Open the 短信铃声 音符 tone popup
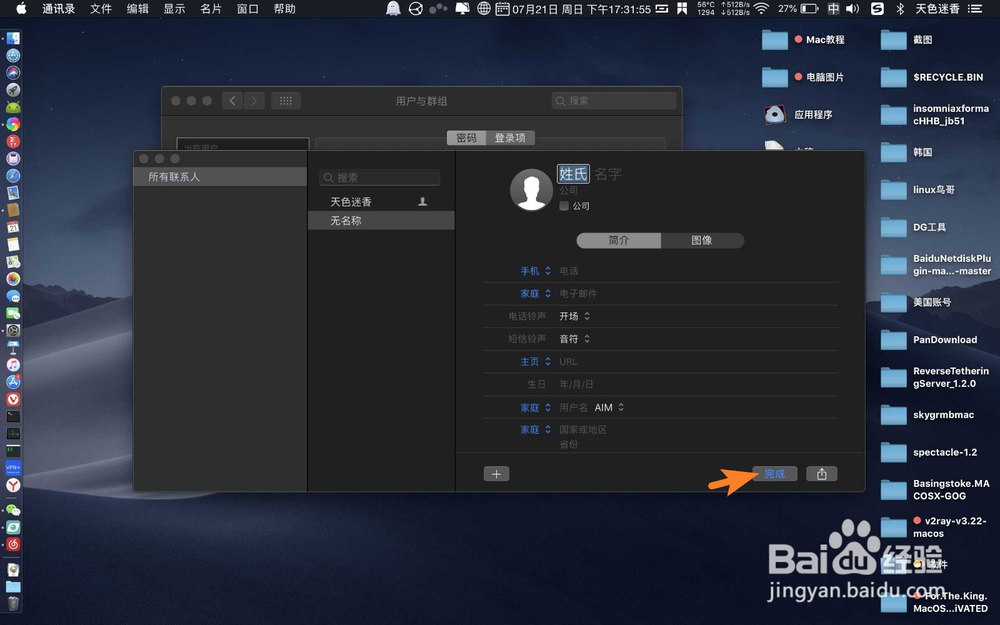 (575, 339)
